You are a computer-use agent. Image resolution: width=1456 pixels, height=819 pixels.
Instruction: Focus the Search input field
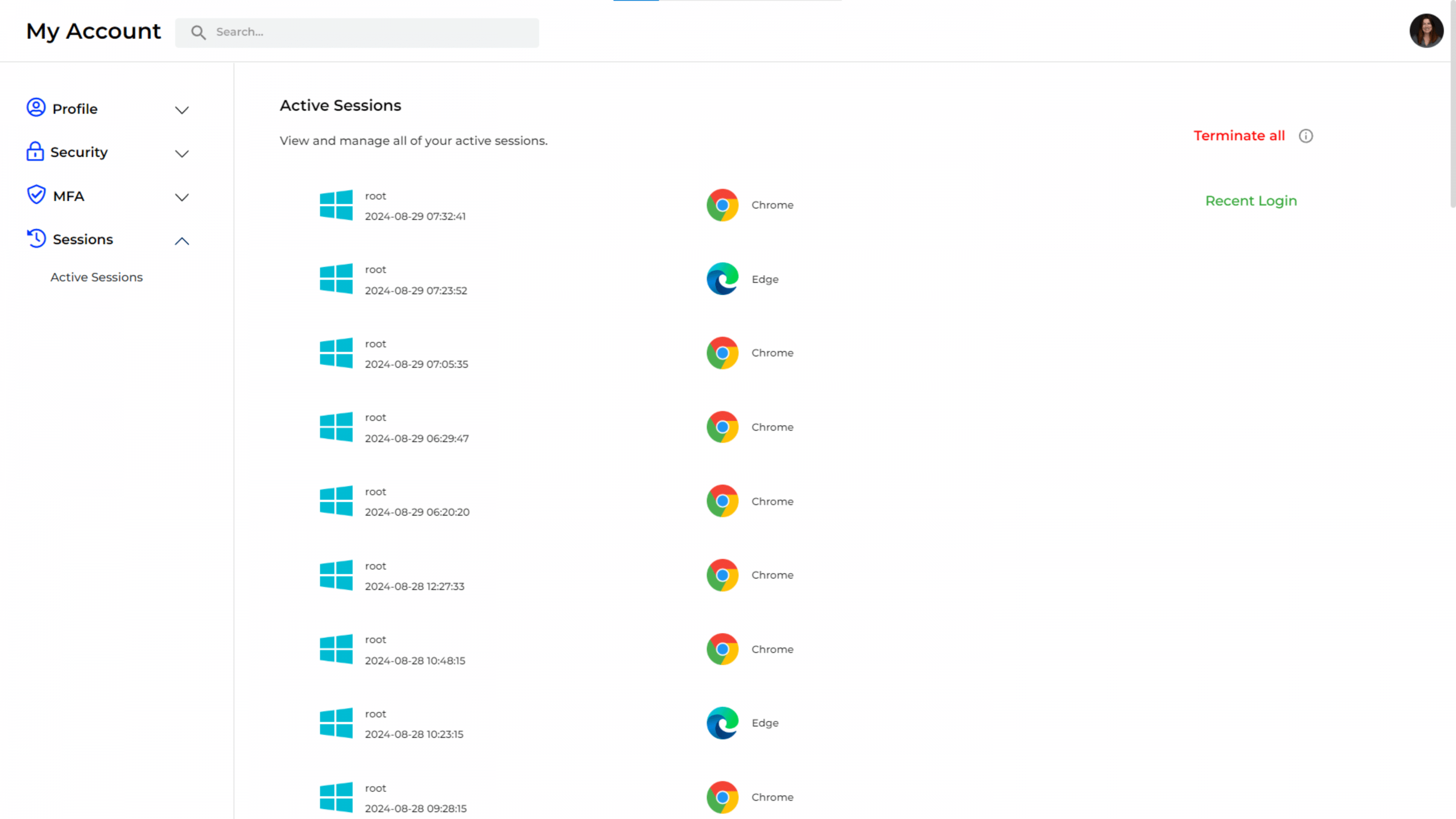pyautogui.click(x=356, y=32)
